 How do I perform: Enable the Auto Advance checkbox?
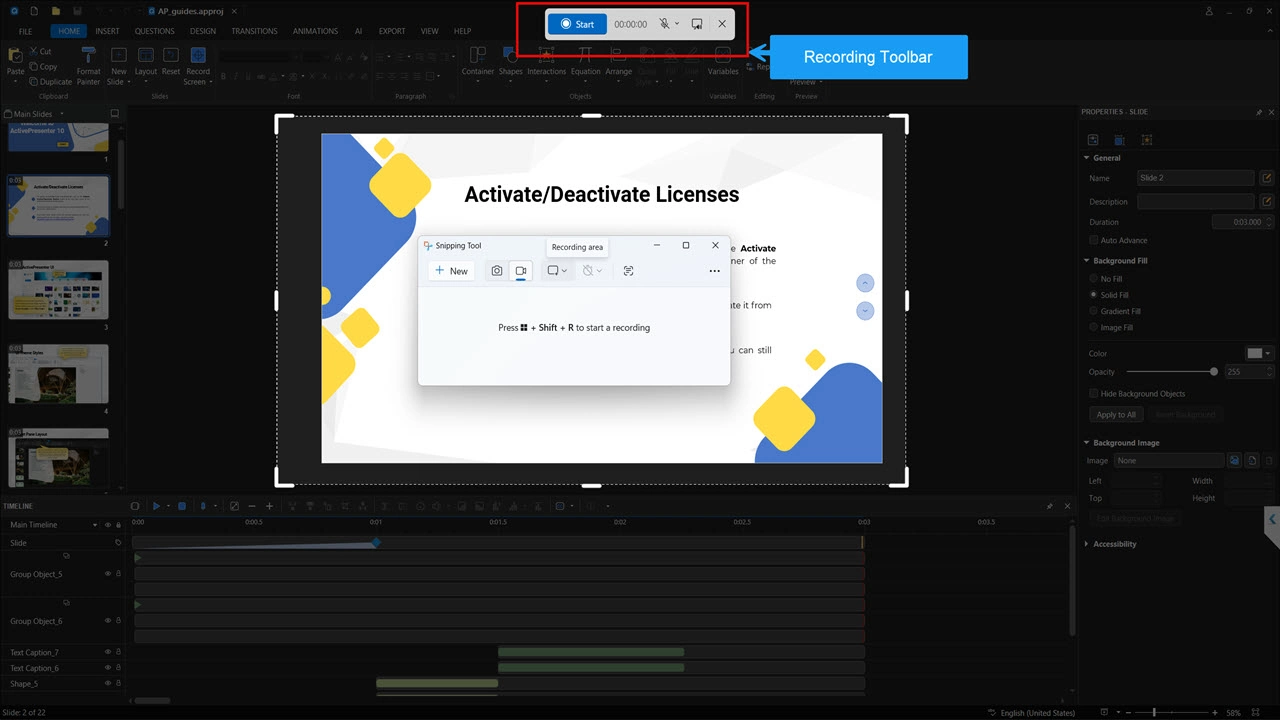point(1094,240)
